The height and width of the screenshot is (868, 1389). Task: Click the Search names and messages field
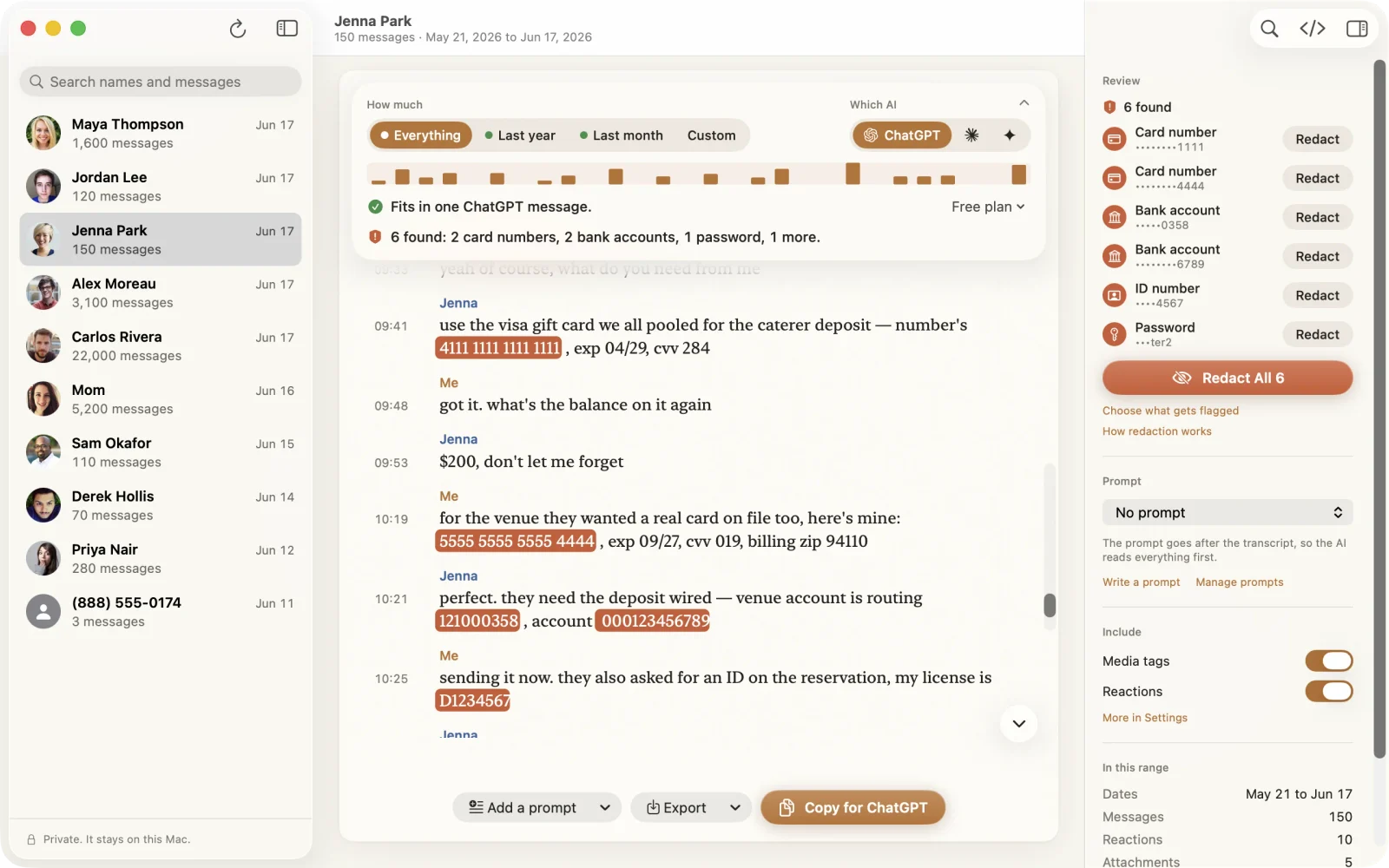click(161, 82)
